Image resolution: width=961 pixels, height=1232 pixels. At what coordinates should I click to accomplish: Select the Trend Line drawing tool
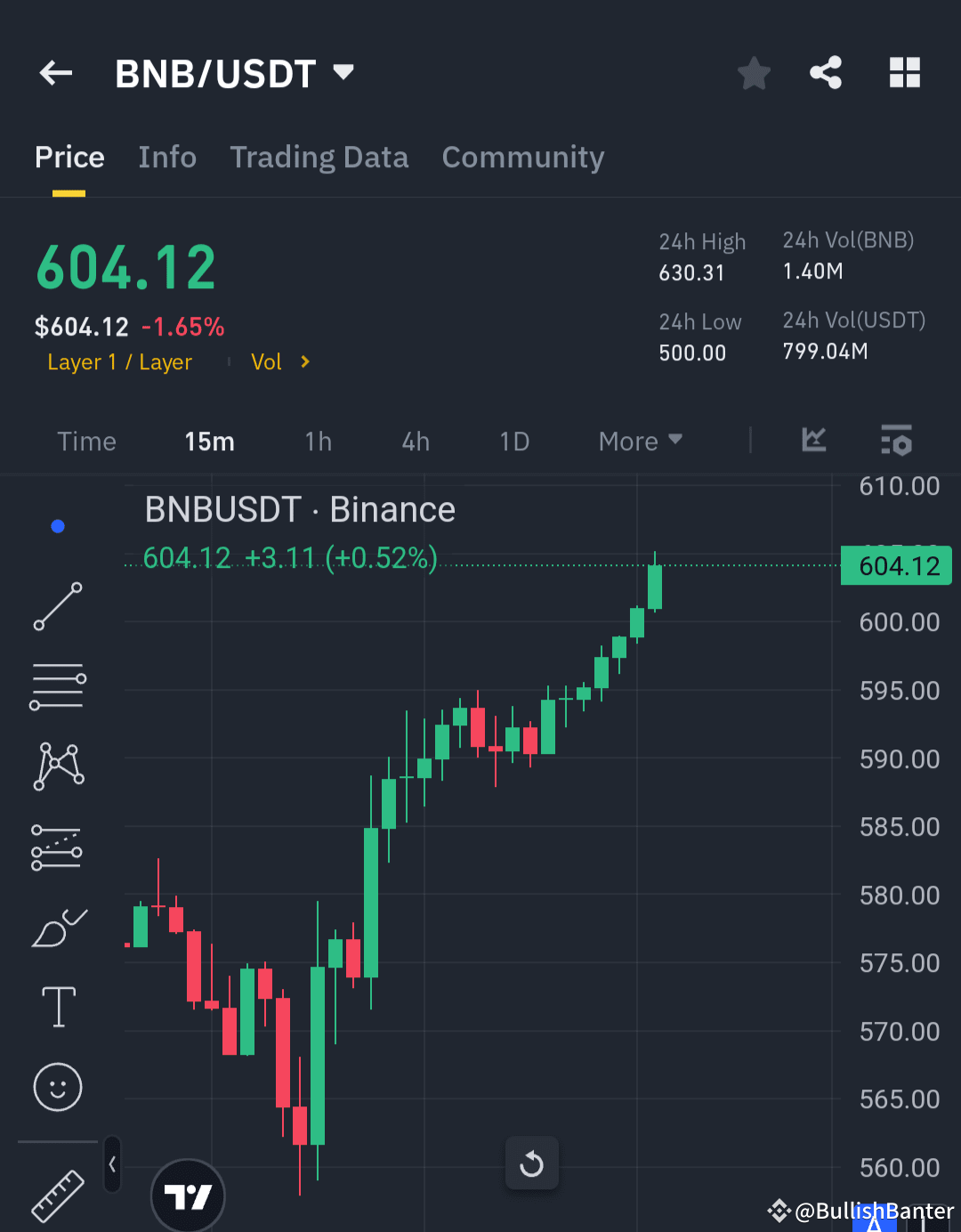[x=57, y=606]
